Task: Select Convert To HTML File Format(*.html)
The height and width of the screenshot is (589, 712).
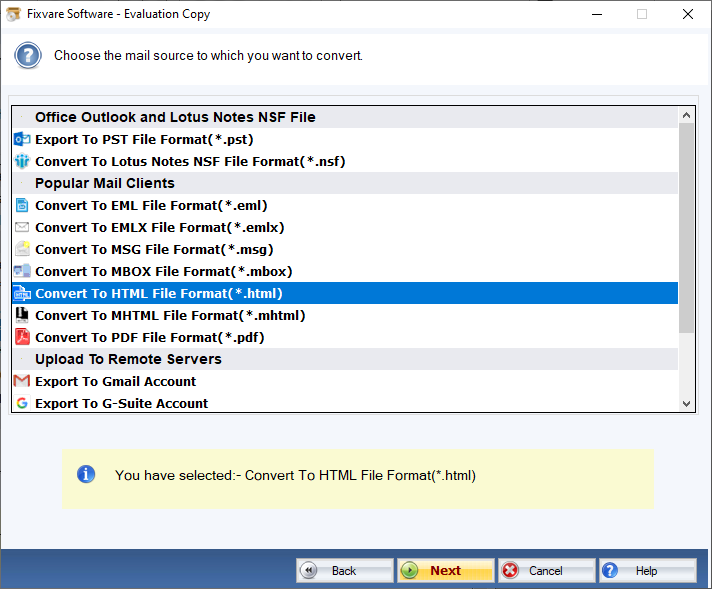Action: [345, 293]
